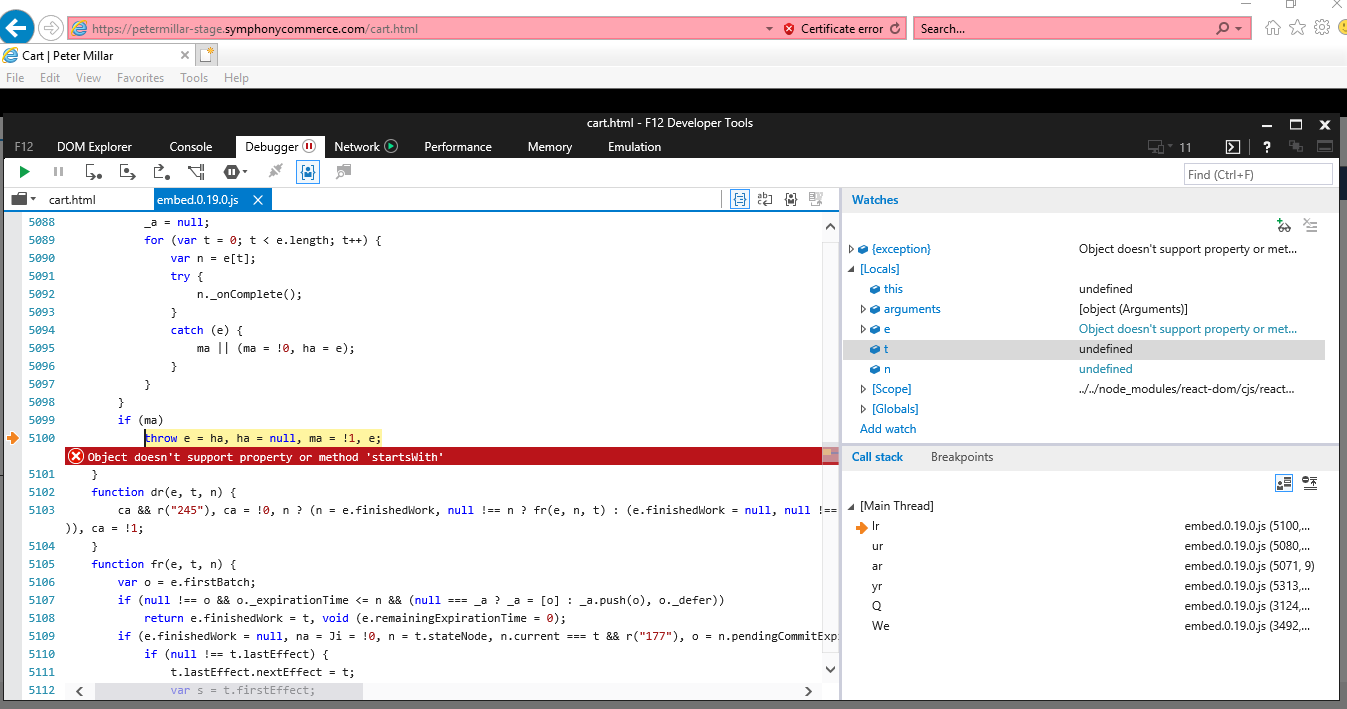The height and width of the screenshot is (709, 1347).
Task: Open the console panel toggle icon
Action: (1233, 147)
